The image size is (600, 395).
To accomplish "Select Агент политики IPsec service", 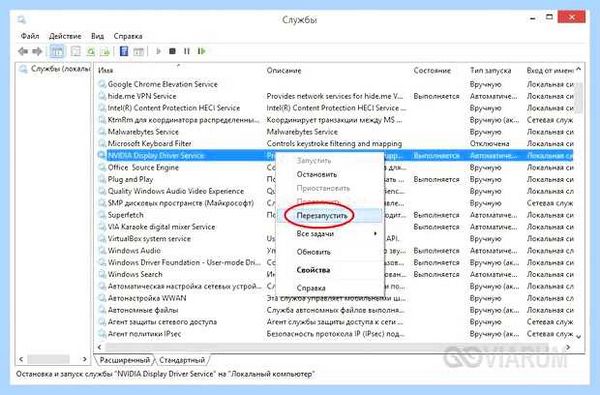I will pyautogui.click(x=335, y=333).
